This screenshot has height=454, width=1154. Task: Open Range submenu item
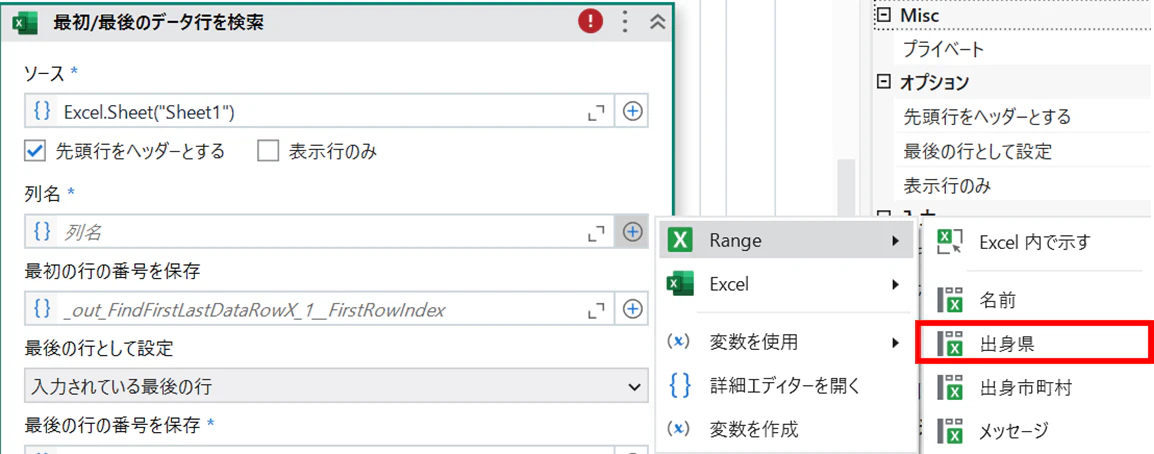[x=785, y=240]
